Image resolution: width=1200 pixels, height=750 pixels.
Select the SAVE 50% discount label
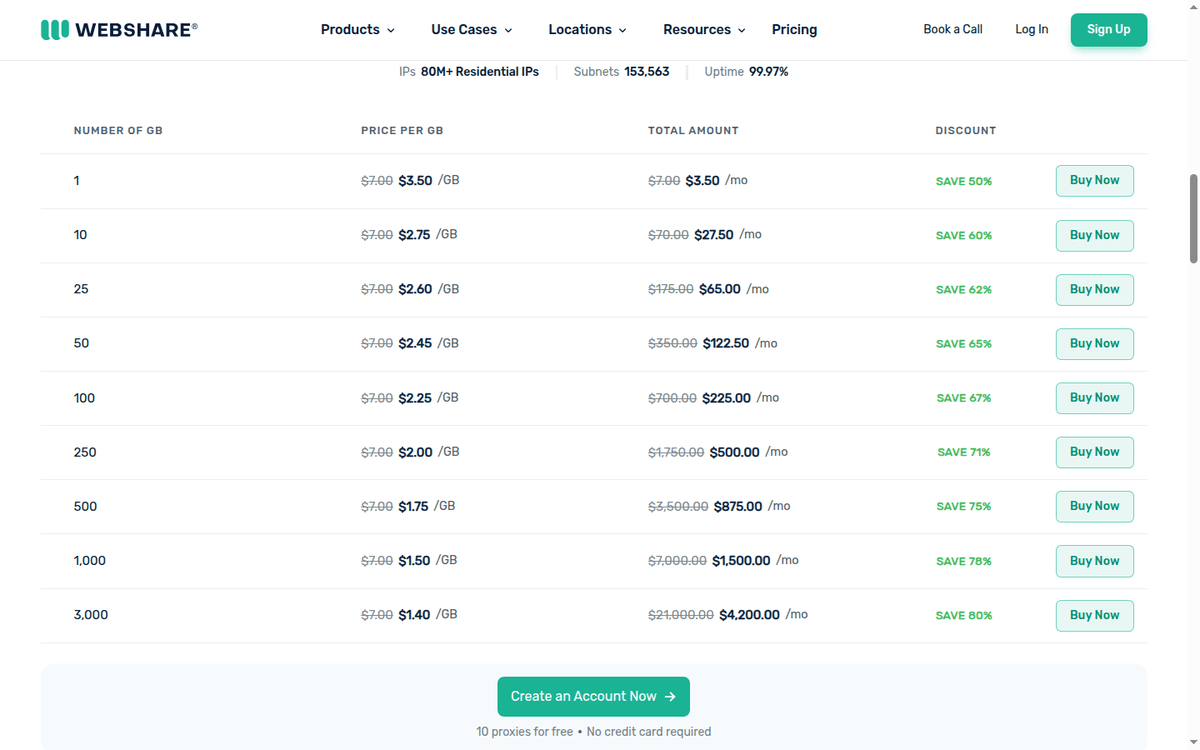coord(964,181)
